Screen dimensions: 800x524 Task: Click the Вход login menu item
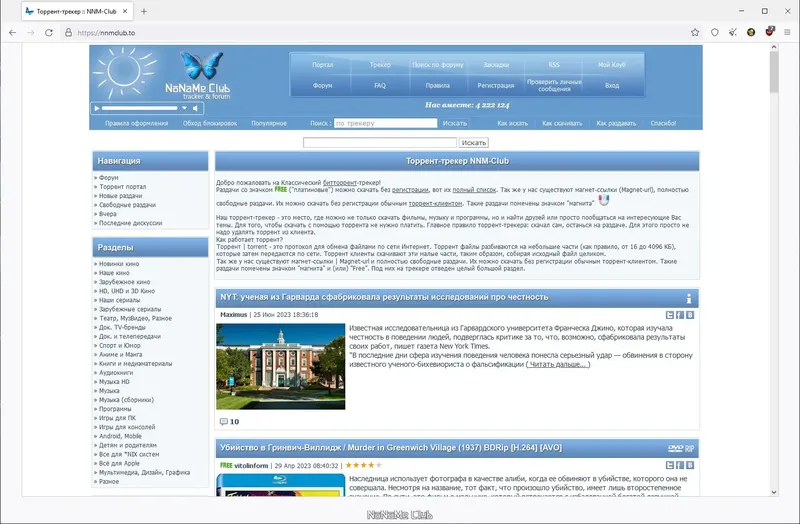[612, 86]
